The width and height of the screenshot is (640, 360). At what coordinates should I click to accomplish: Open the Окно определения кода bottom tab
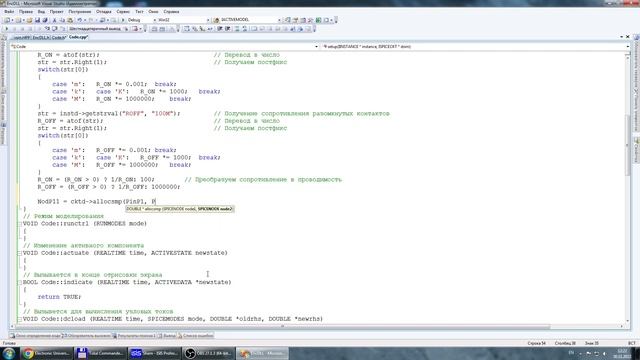35,336
